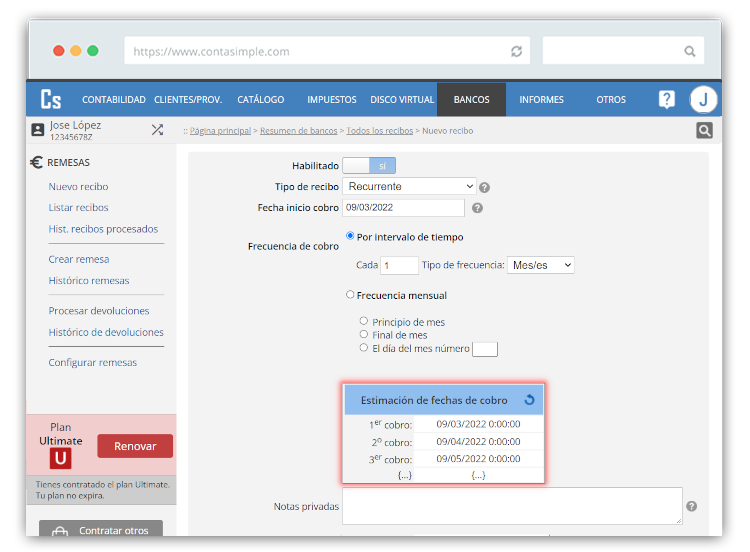Image resolution: width=750 pixels, height=552 pixels.
Task: Click the 09/05/2022 0:00:00 third cobro date
Action: (478, 459)
